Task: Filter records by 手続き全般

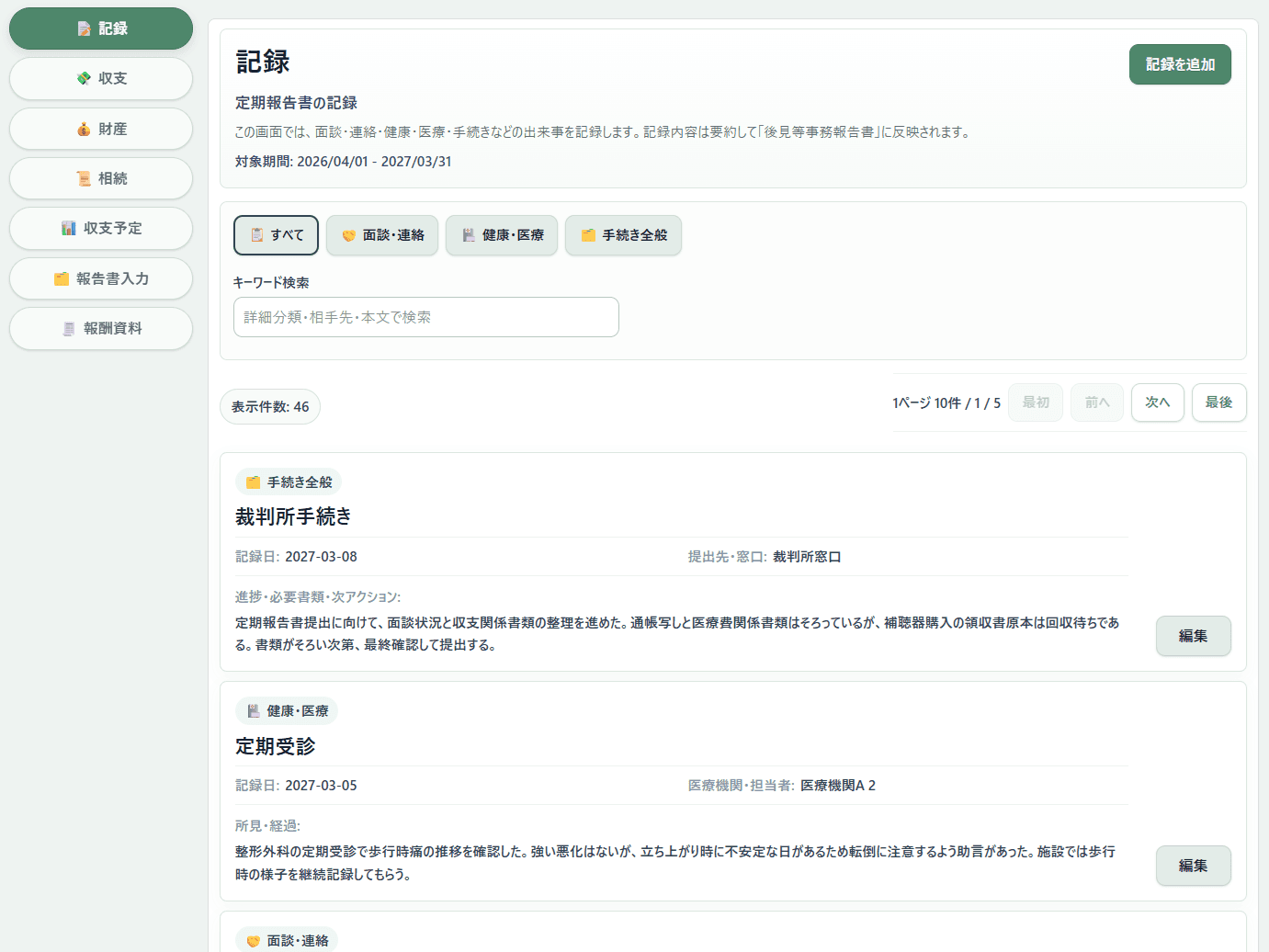Action: point(623,235)
